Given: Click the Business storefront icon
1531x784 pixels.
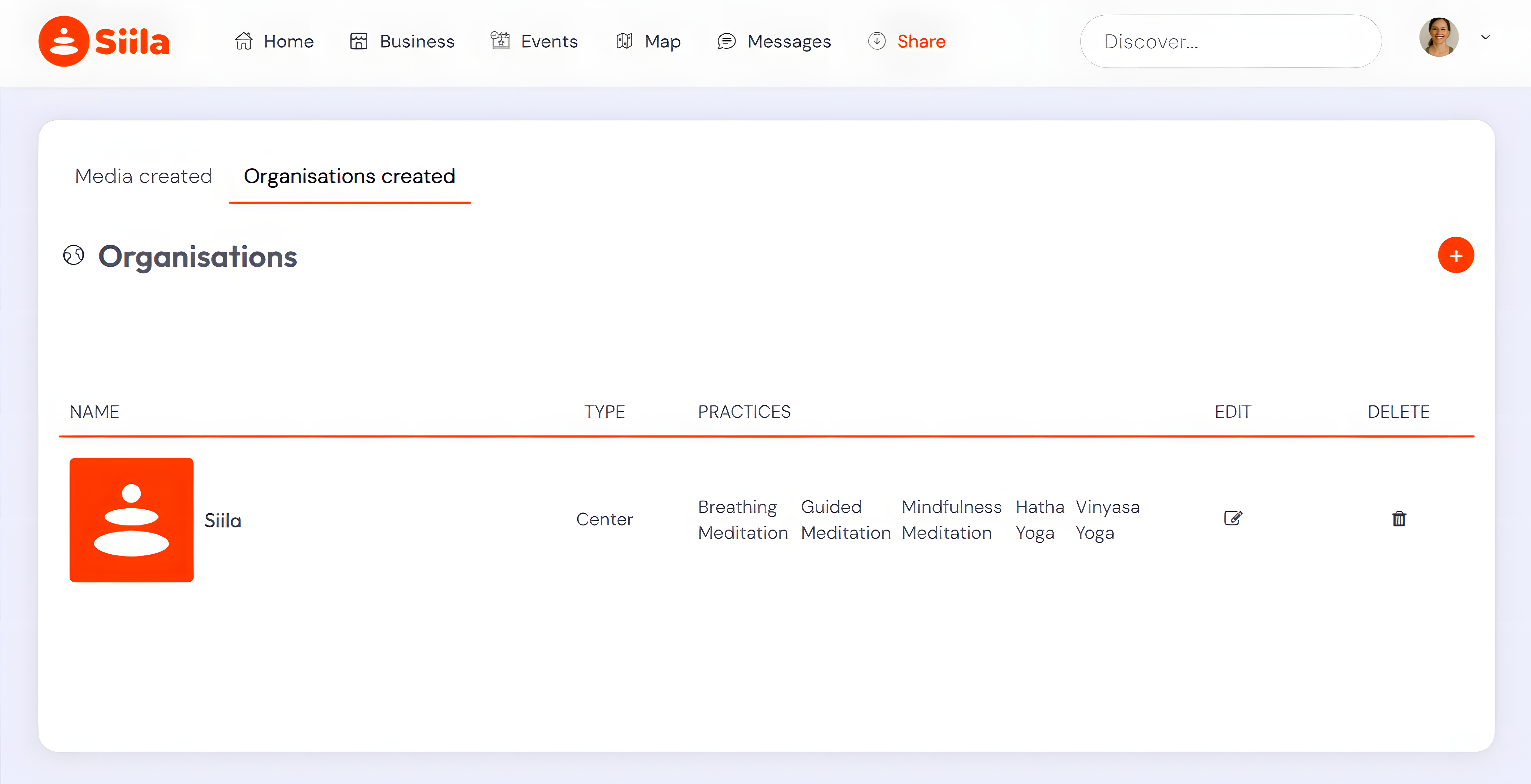Looking at the screenshot, I should click(358, 41).
